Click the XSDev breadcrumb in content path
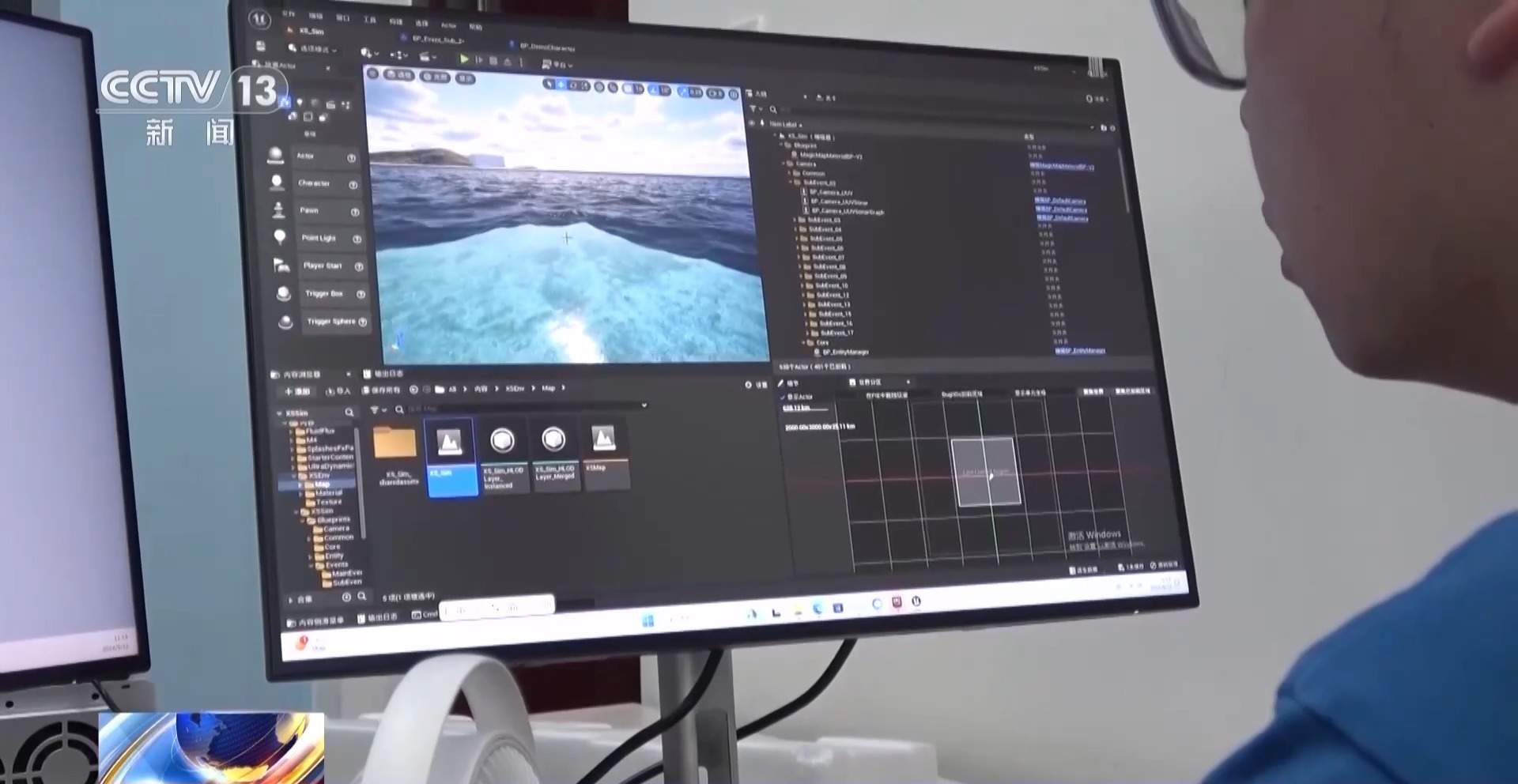The height and width of the screenshot is (784, 1518). (515, 389)
